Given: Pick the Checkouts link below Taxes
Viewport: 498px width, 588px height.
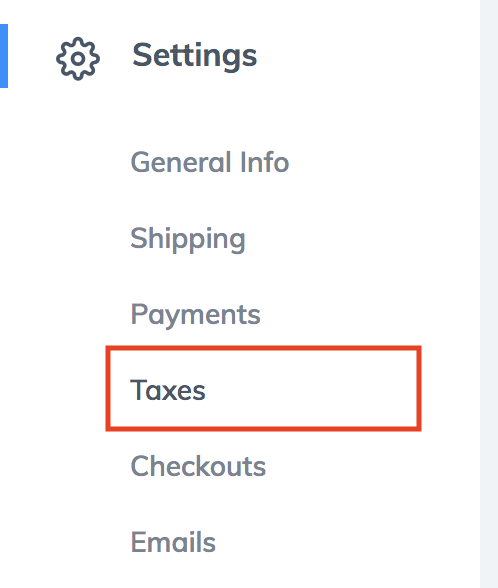Looking at the screenshot, I should tap(198, 466).
